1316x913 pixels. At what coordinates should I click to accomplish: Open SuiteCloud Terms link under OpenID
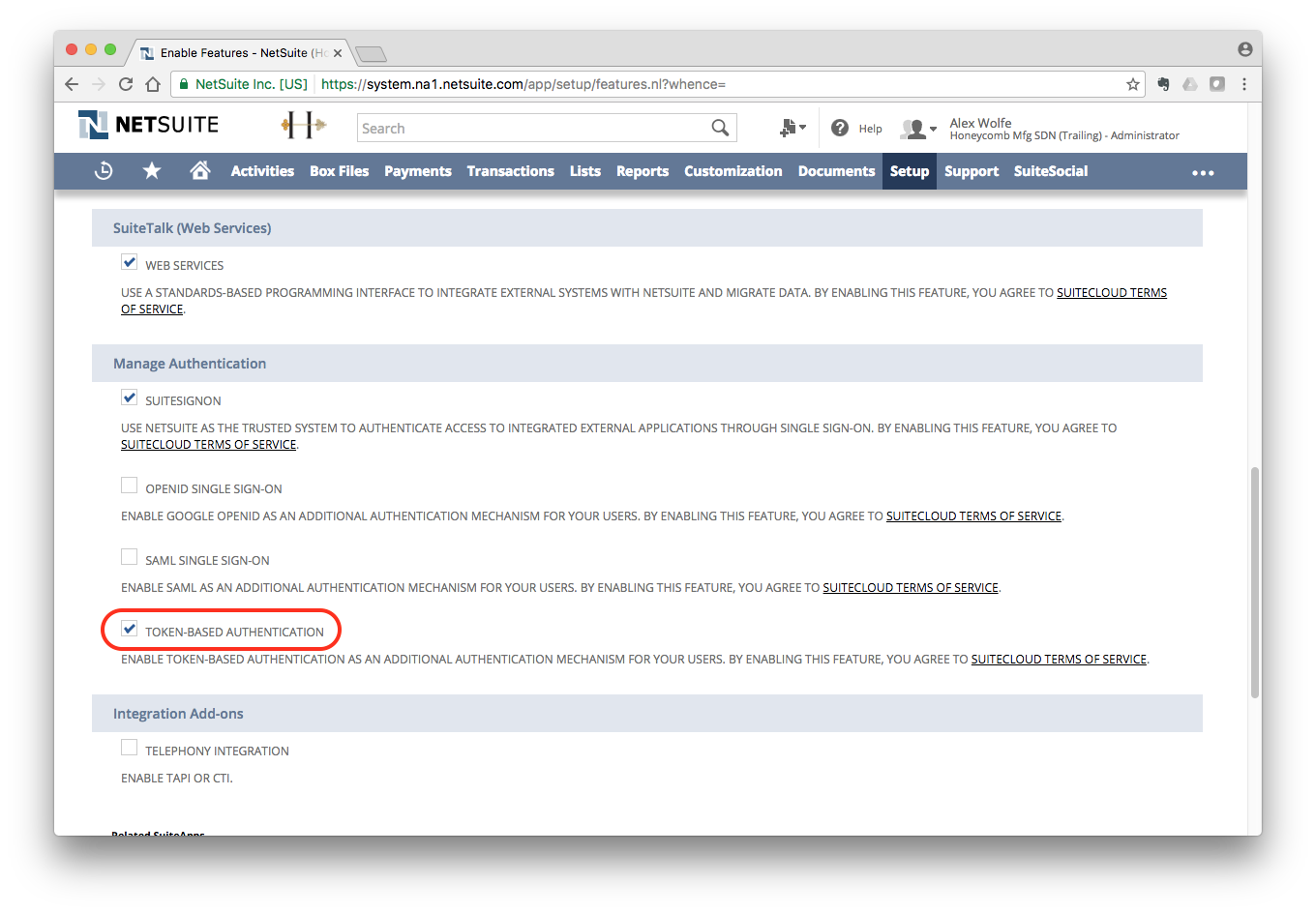(x=973, y=515)
